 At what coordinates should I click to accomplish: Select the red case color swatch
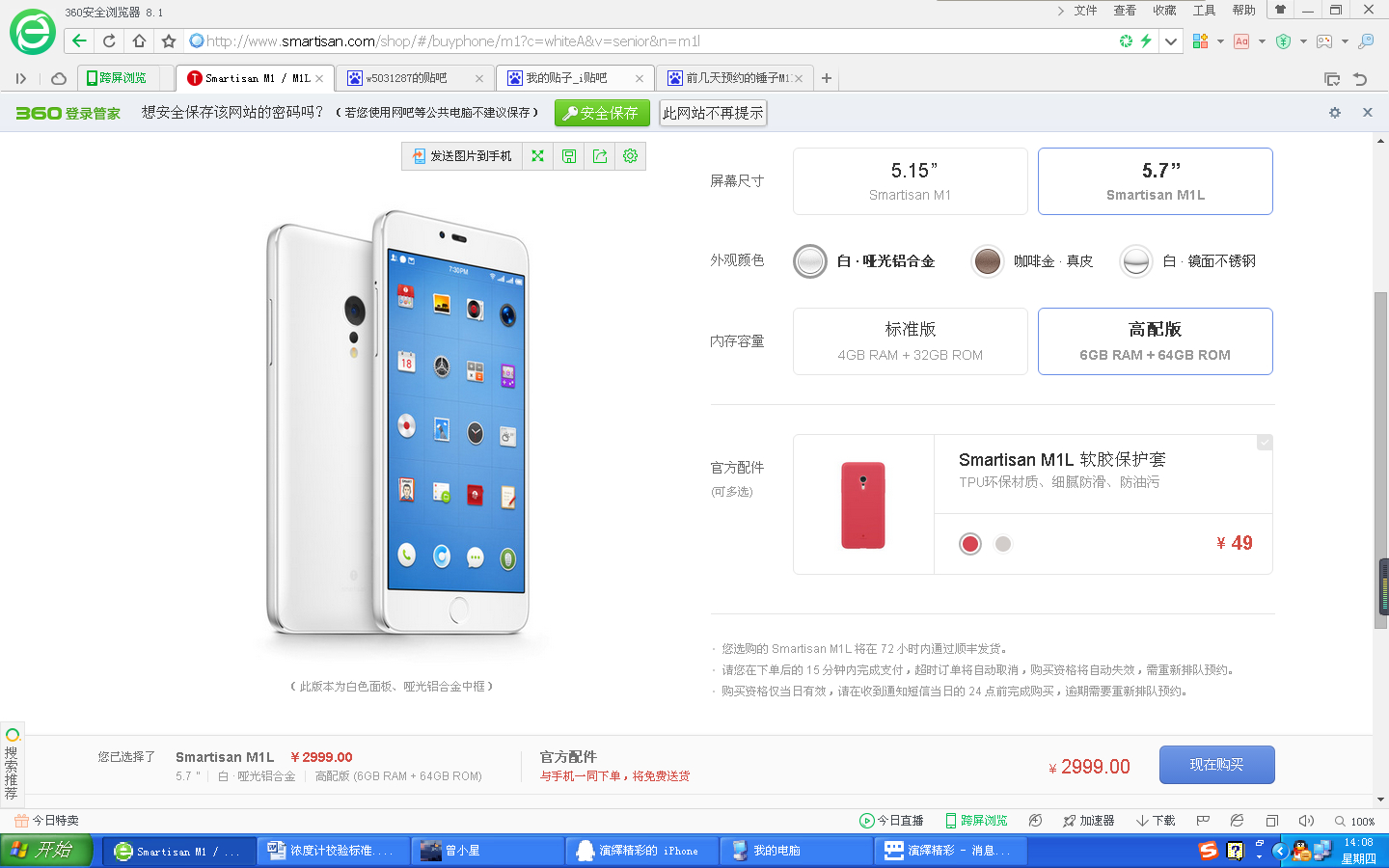click(x=970, y=544)
